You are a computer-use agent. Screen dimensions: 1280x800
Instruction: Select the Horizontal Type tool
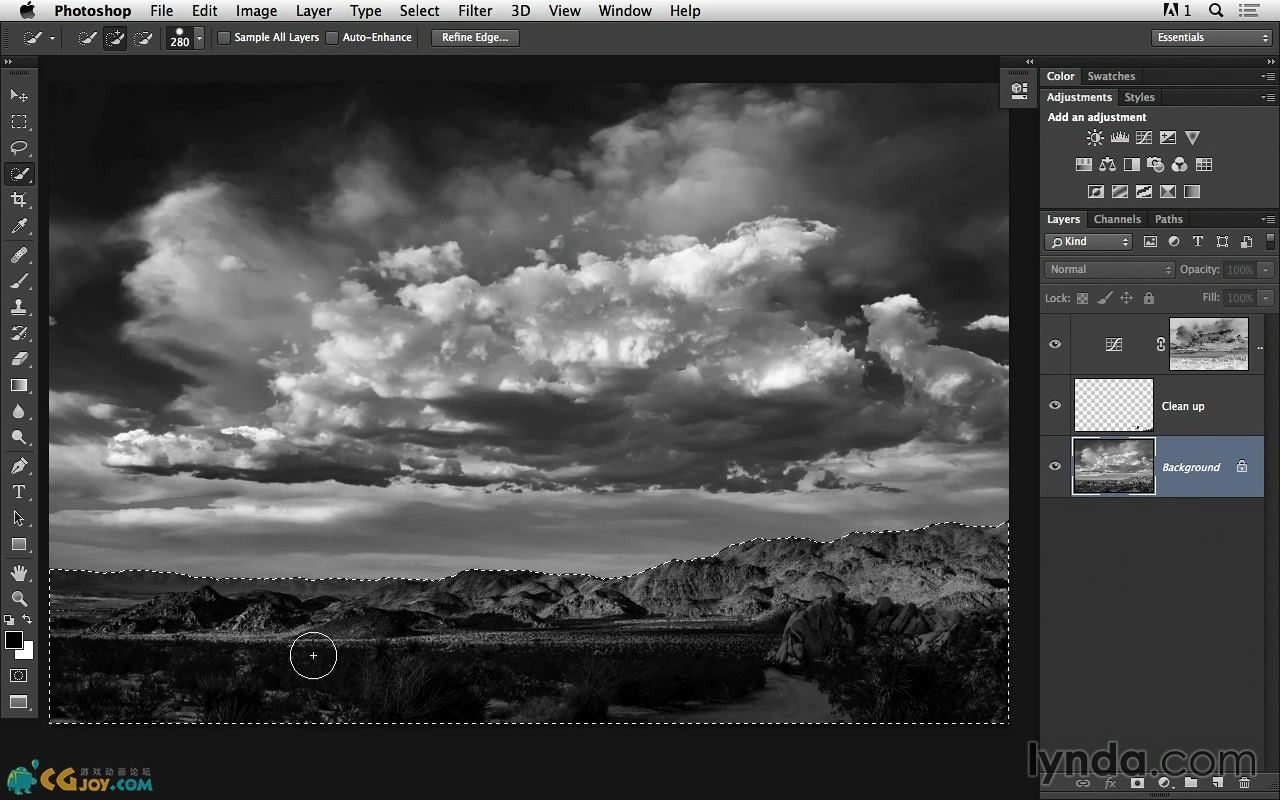(x=19, y=492)
